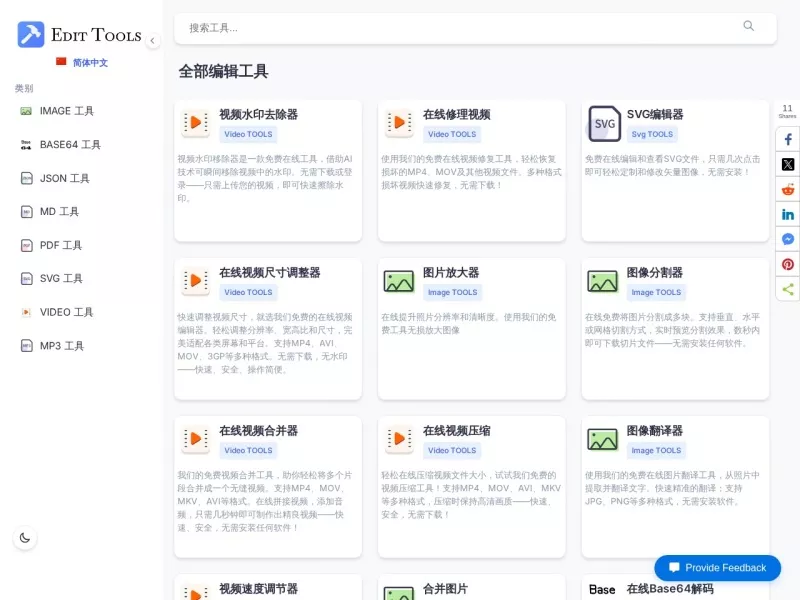Click the search magnifier icon

pos(748,26)
